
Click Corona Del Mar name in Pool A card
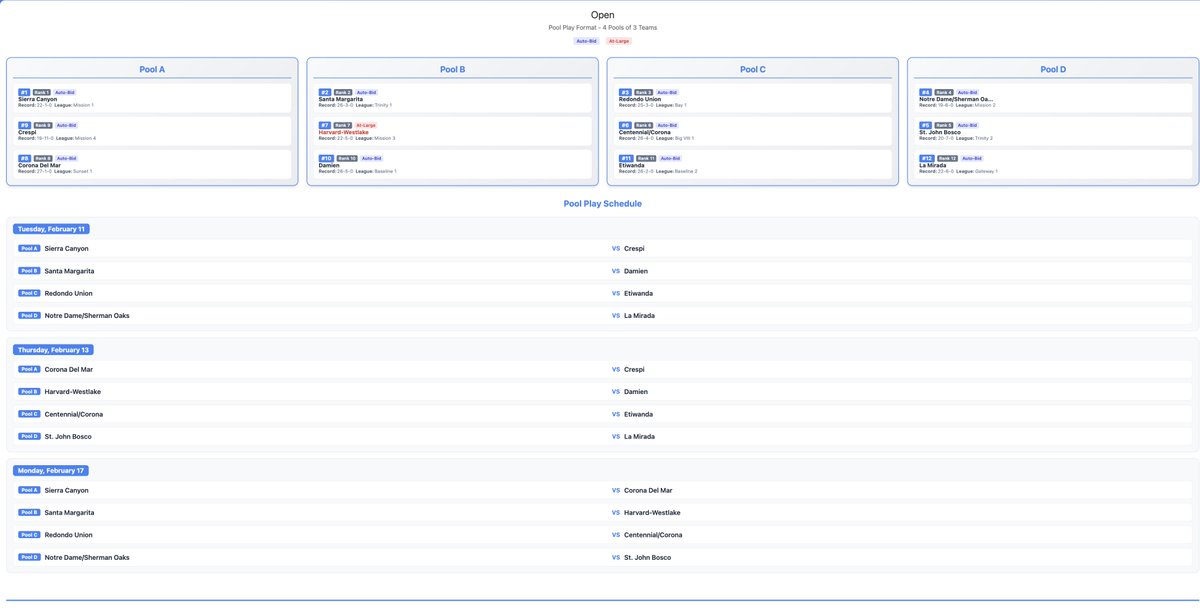point(39,165)
